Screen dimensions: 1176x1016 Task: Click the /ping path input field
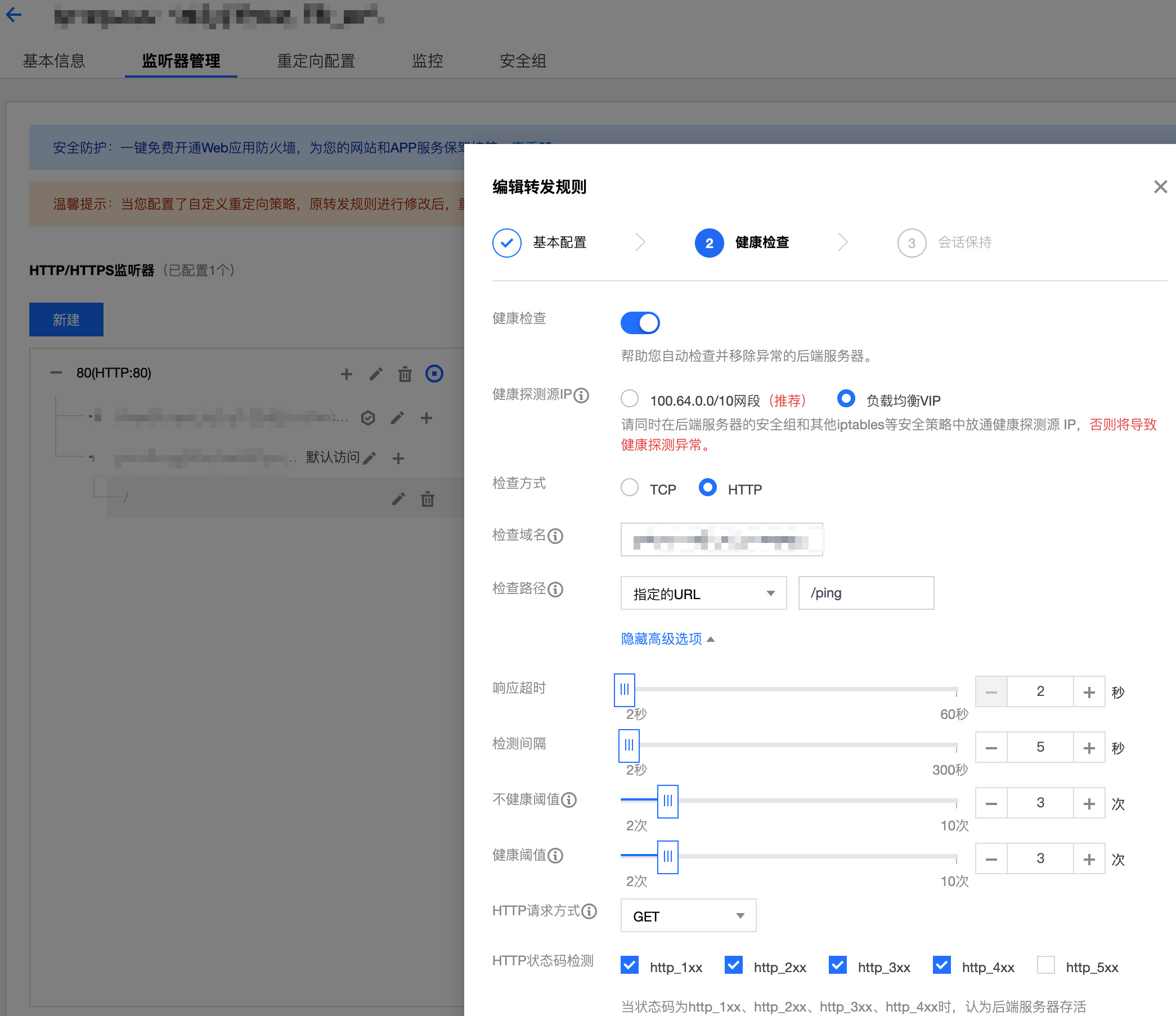pos(866,593)
